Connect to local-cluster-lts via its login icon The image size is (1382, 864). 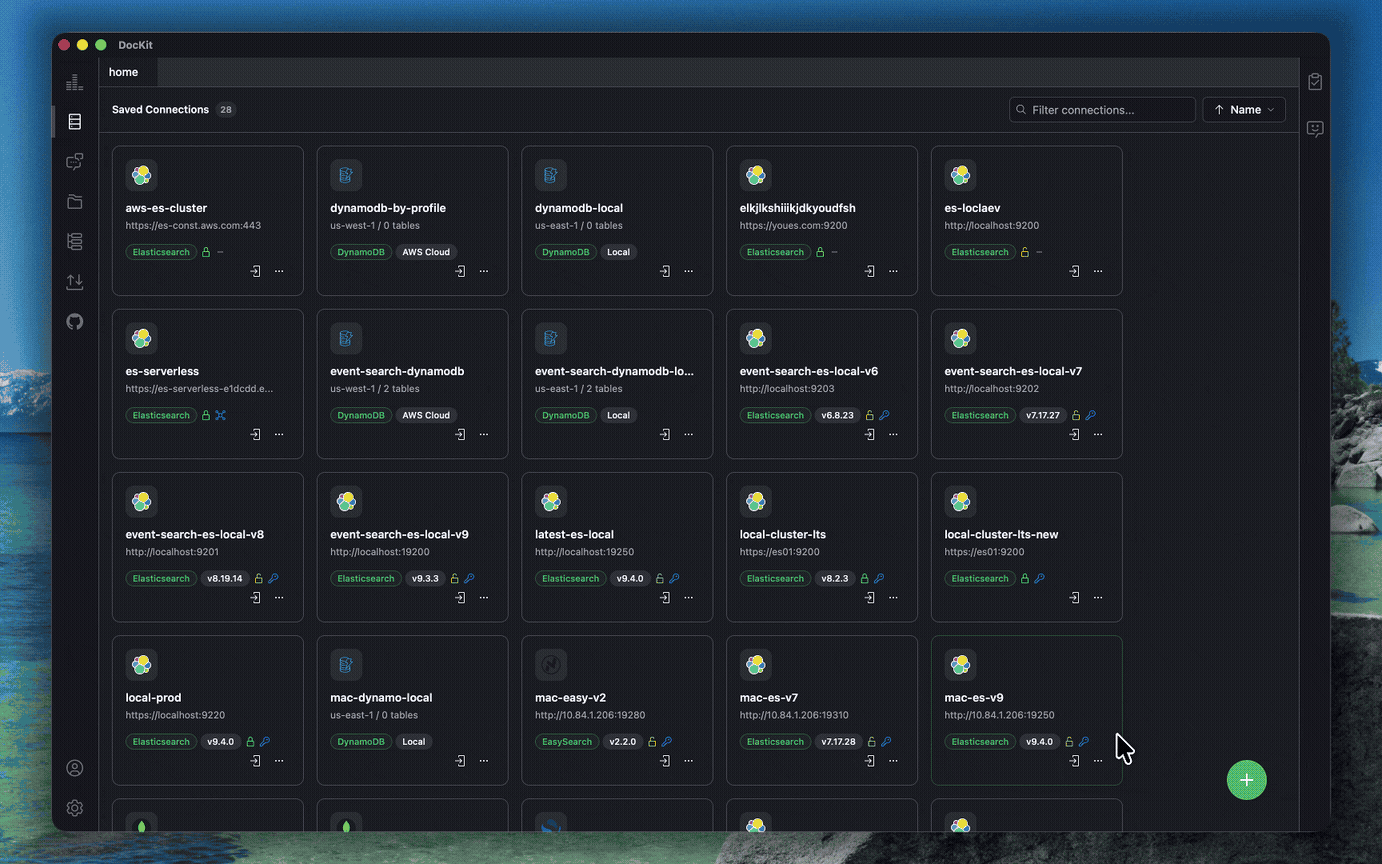[x=870, y=597]
